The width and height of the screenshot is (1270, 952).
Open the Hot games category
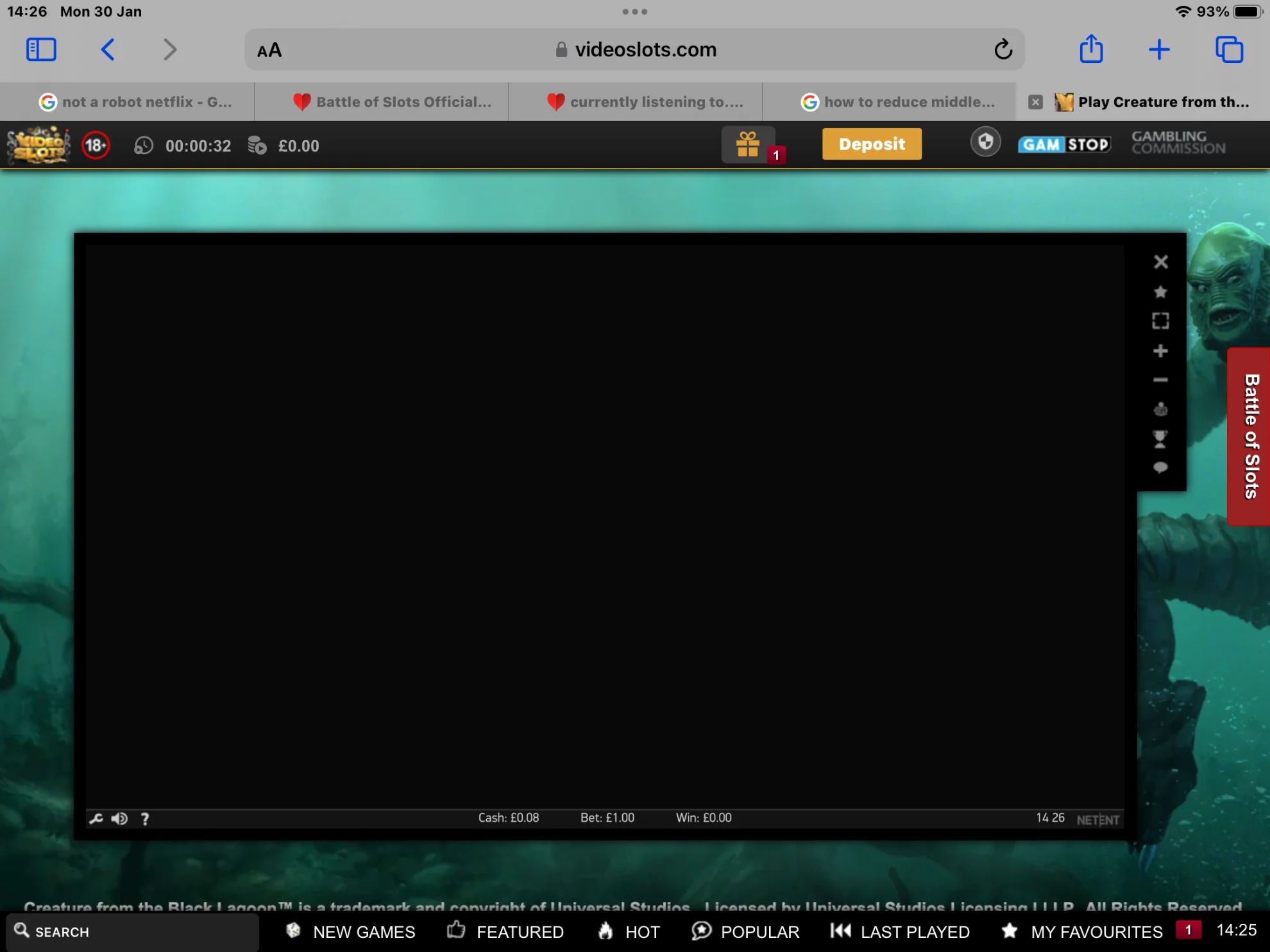629,931
